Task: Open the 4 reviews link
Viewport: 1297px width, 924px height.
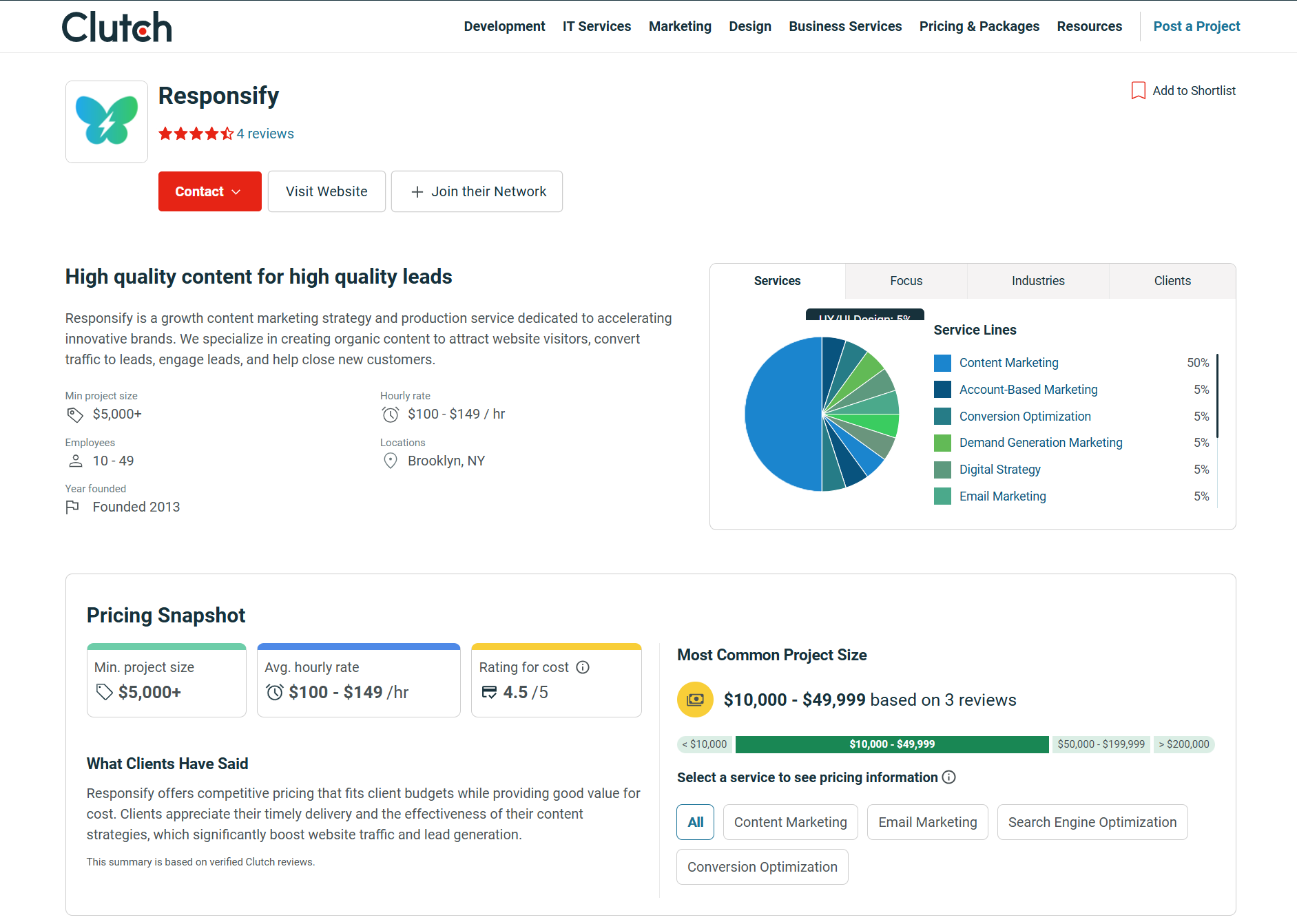Action: tap(265, 134)
